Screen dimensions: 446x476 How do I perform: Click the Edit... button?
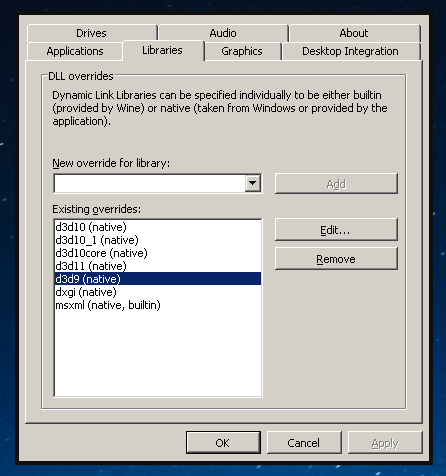point(336,230)
